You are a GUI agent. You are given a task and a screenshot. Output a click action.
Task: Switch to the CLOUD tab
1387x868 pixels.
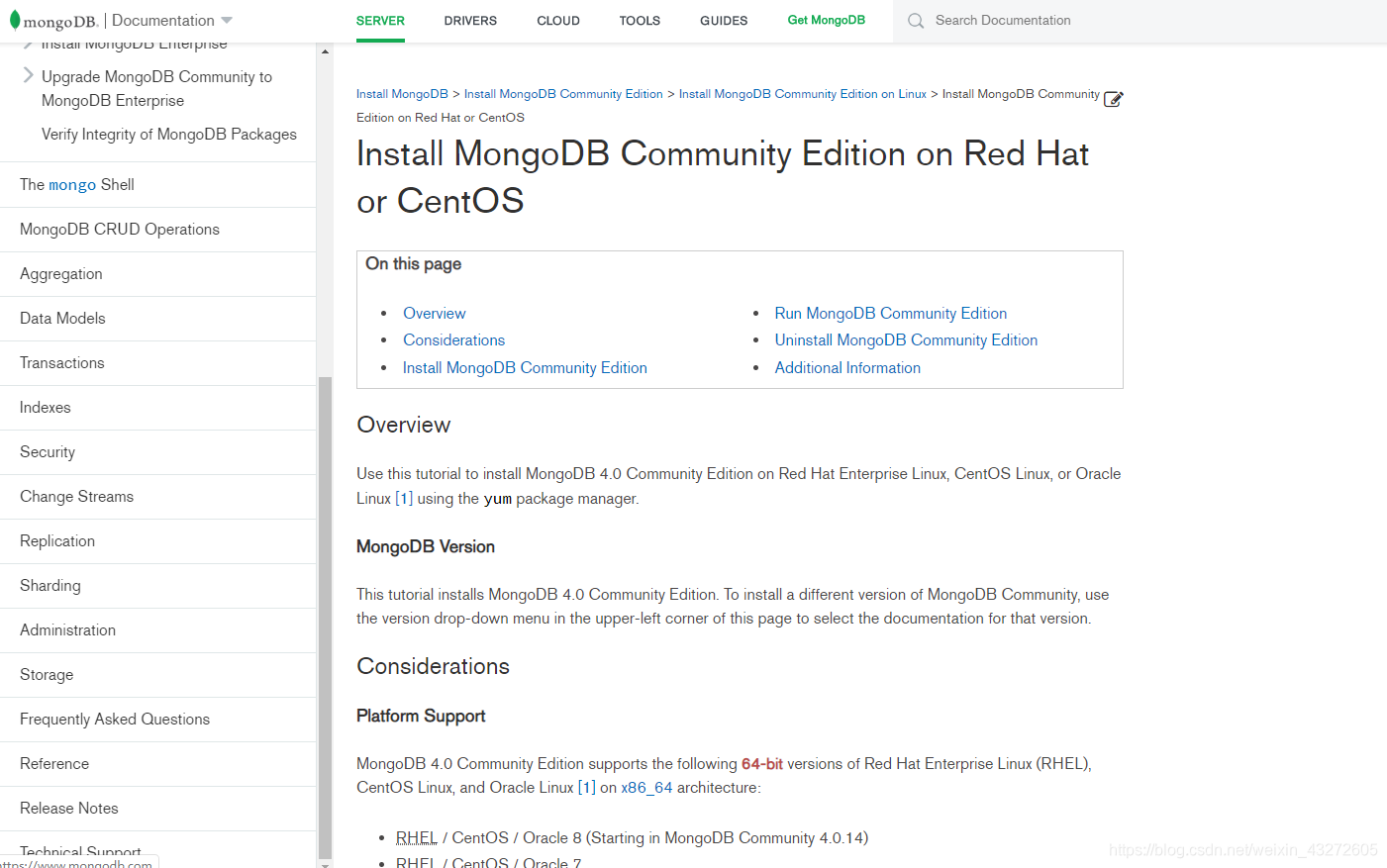tap(558, 21)
